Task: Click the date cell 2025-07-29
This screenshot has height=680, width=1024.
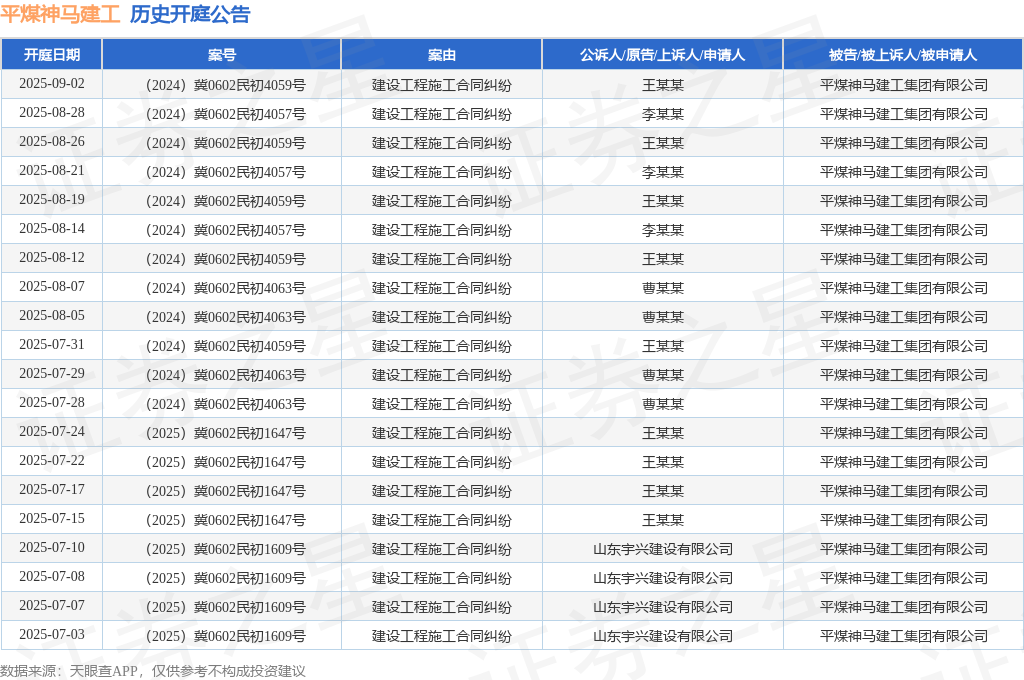Action: point(52,374)
